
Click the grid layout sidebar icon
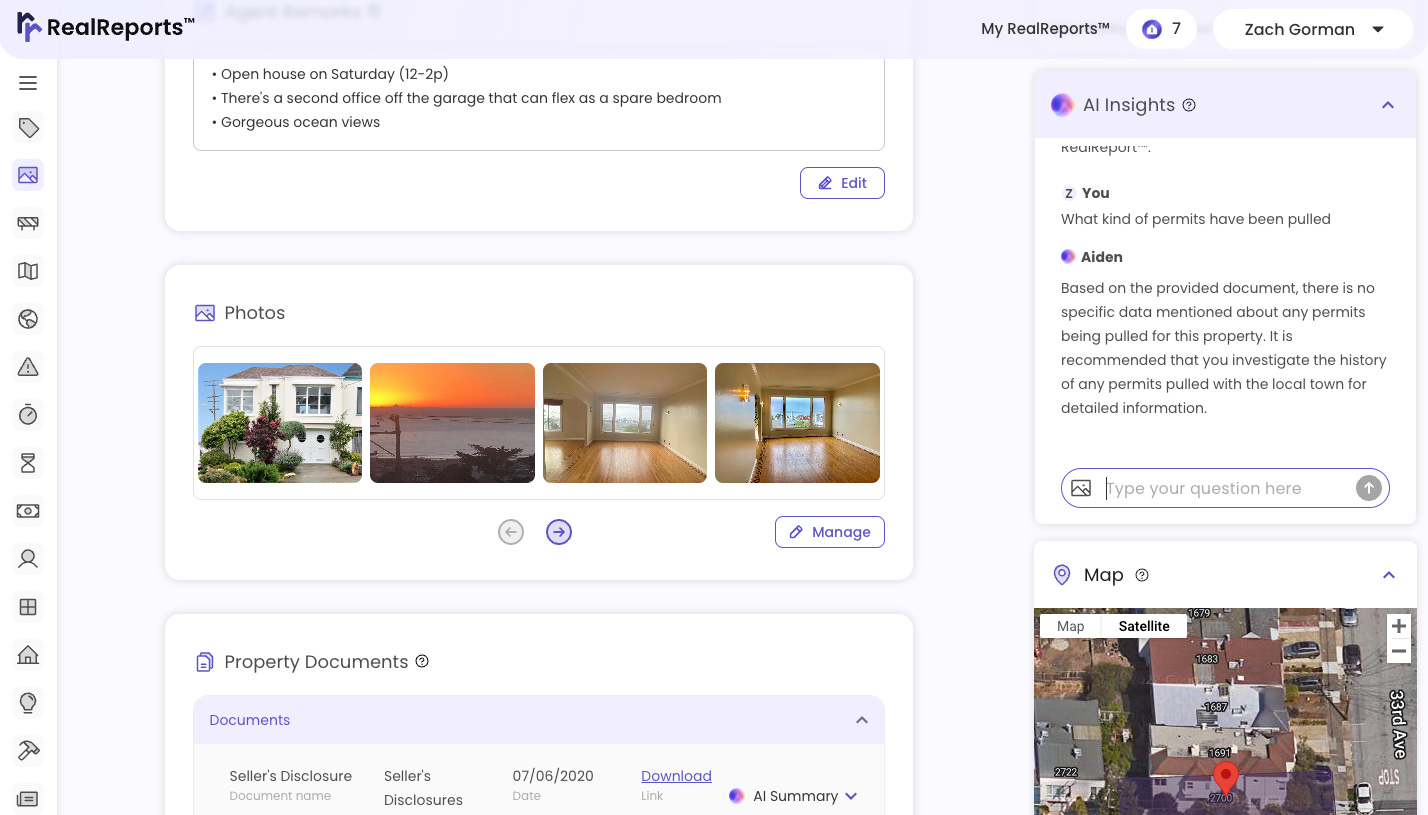click(28, 607)
